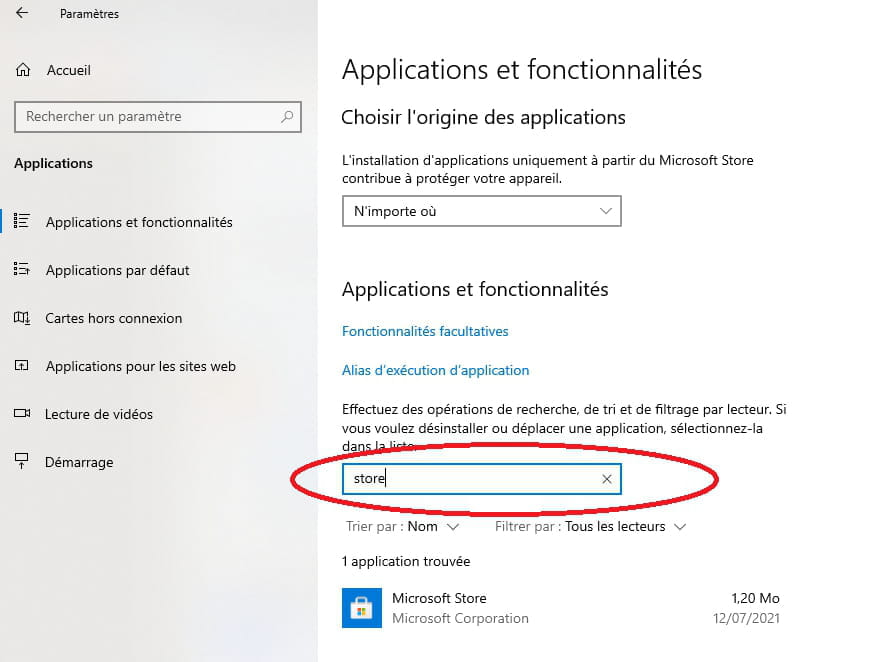Click the Accueil home icon
886x662 pixels.
(23, 70)
